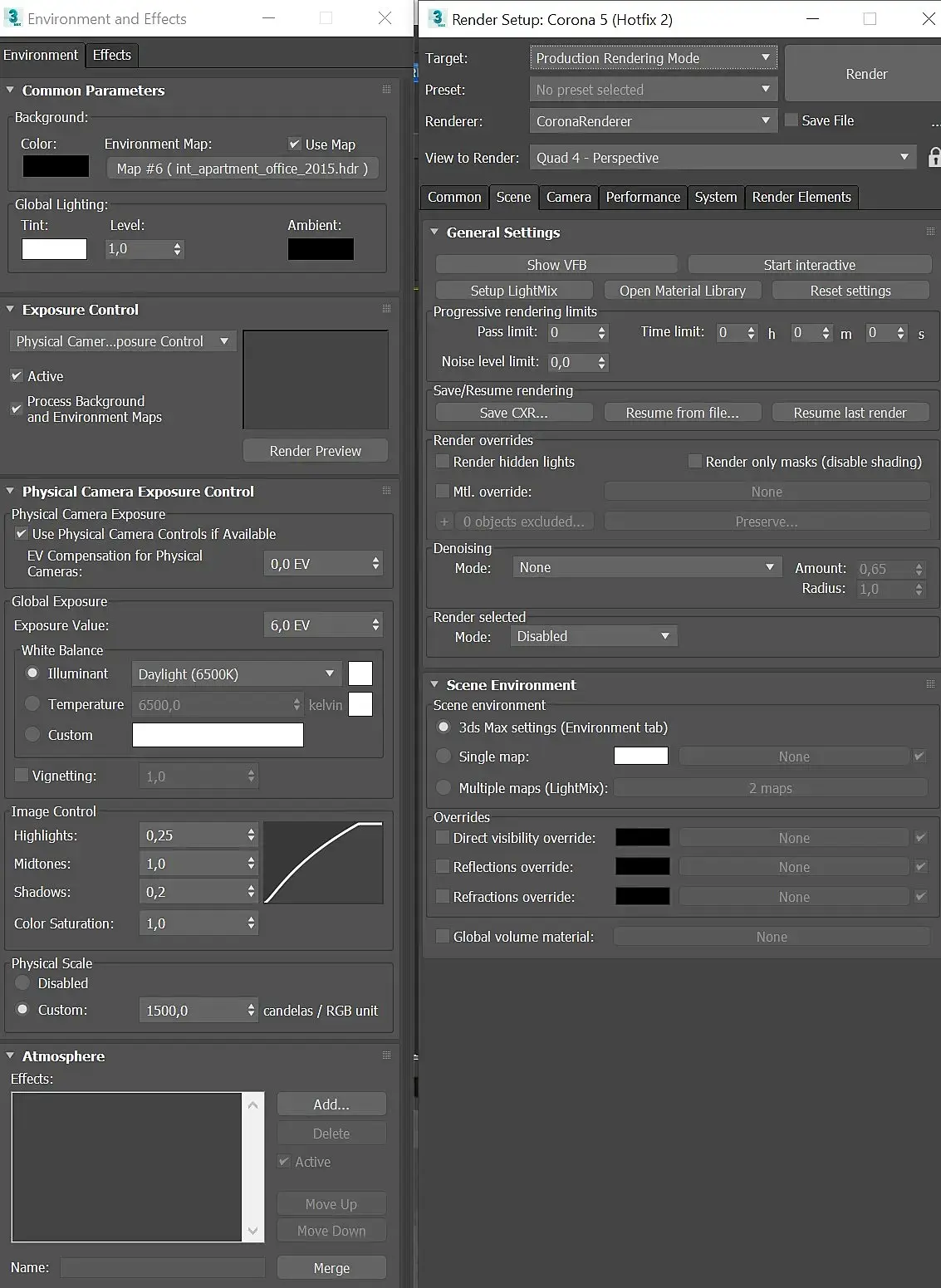Switch to the Environment tab
Screen dimensions: 941x1288
click(x=41, y=55)
